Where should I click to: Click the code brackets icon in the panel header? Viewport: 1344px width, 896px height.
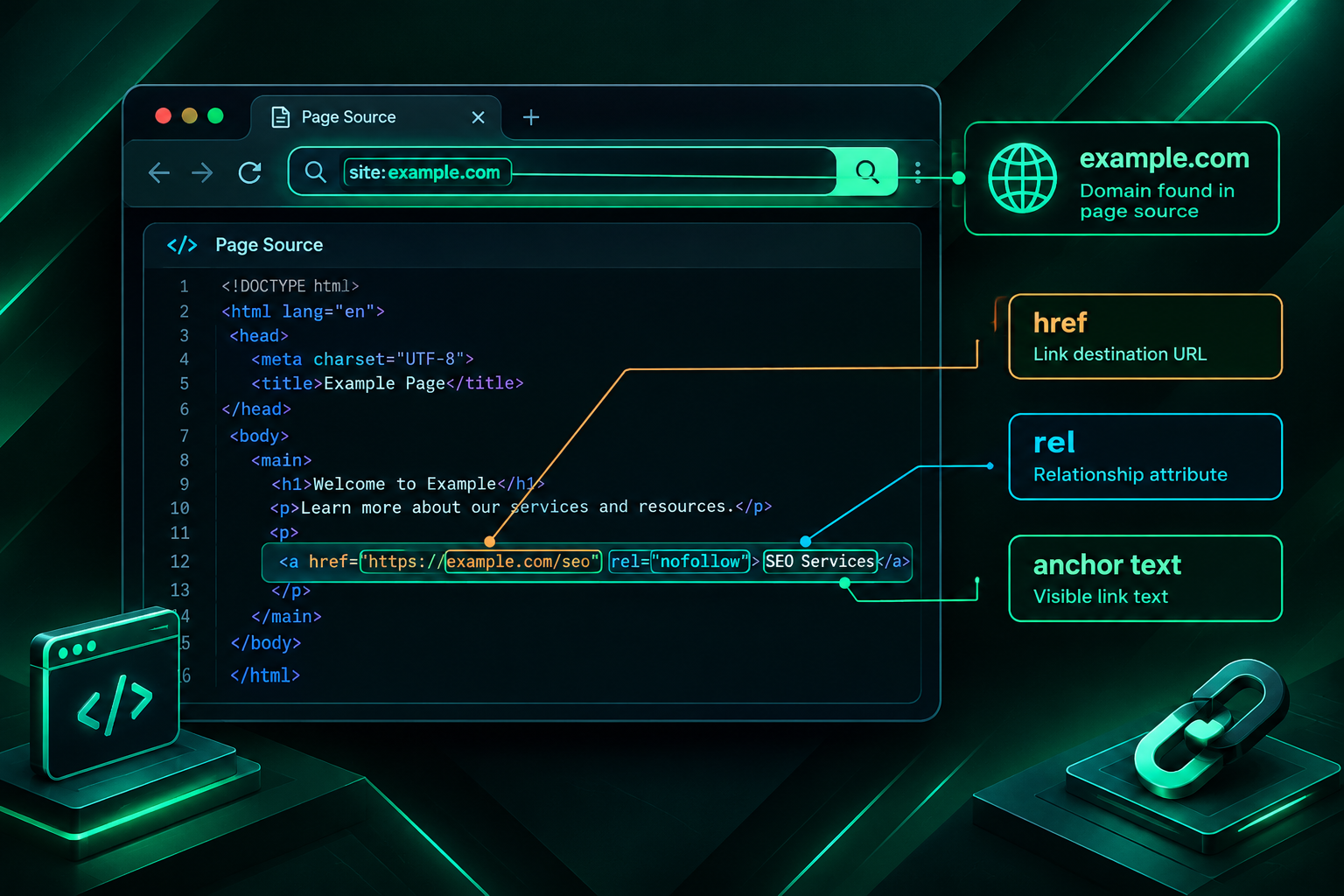tap(182, 245)
